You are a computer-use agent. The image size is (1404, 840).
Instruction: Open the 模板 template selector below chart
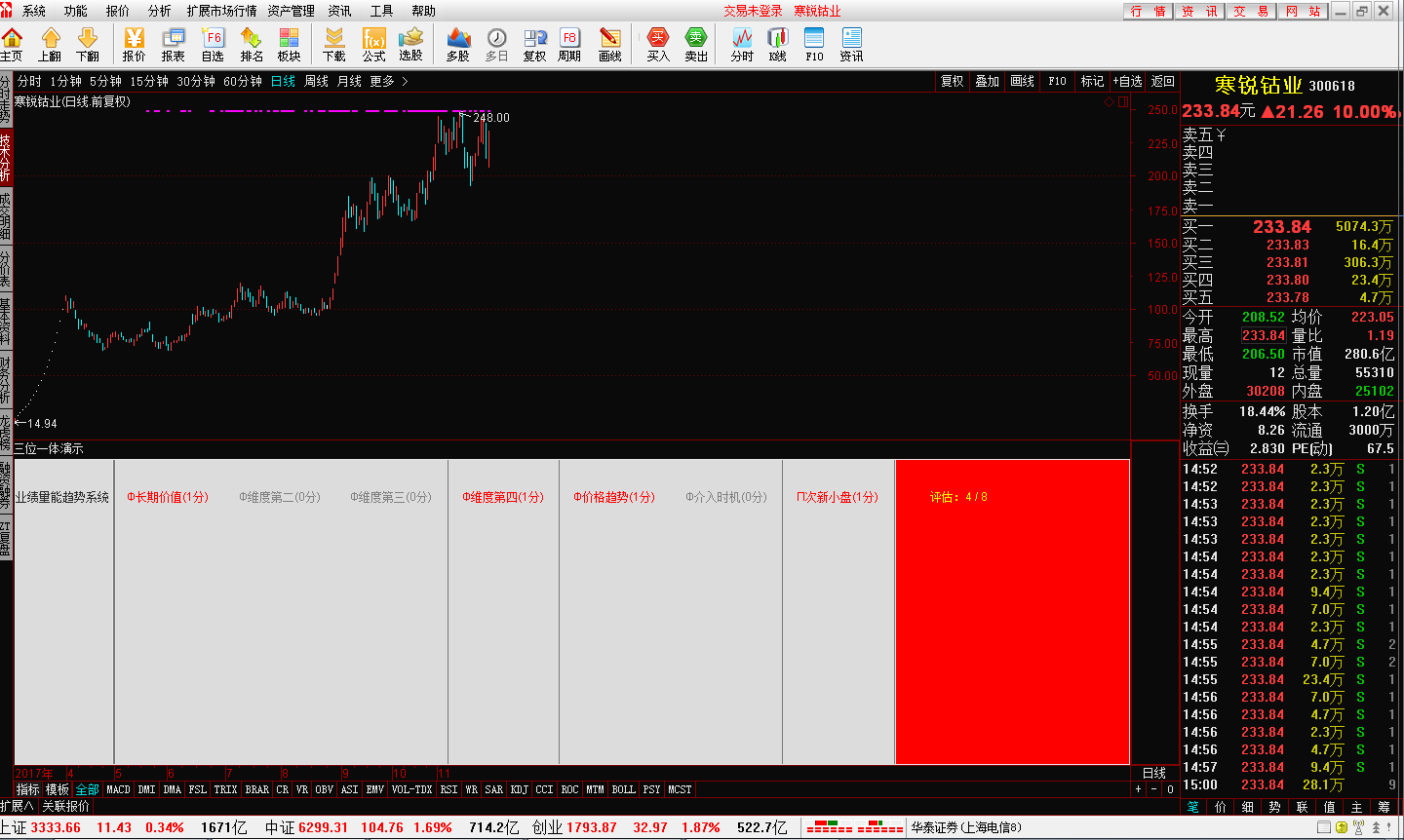[x=58, y=789]
